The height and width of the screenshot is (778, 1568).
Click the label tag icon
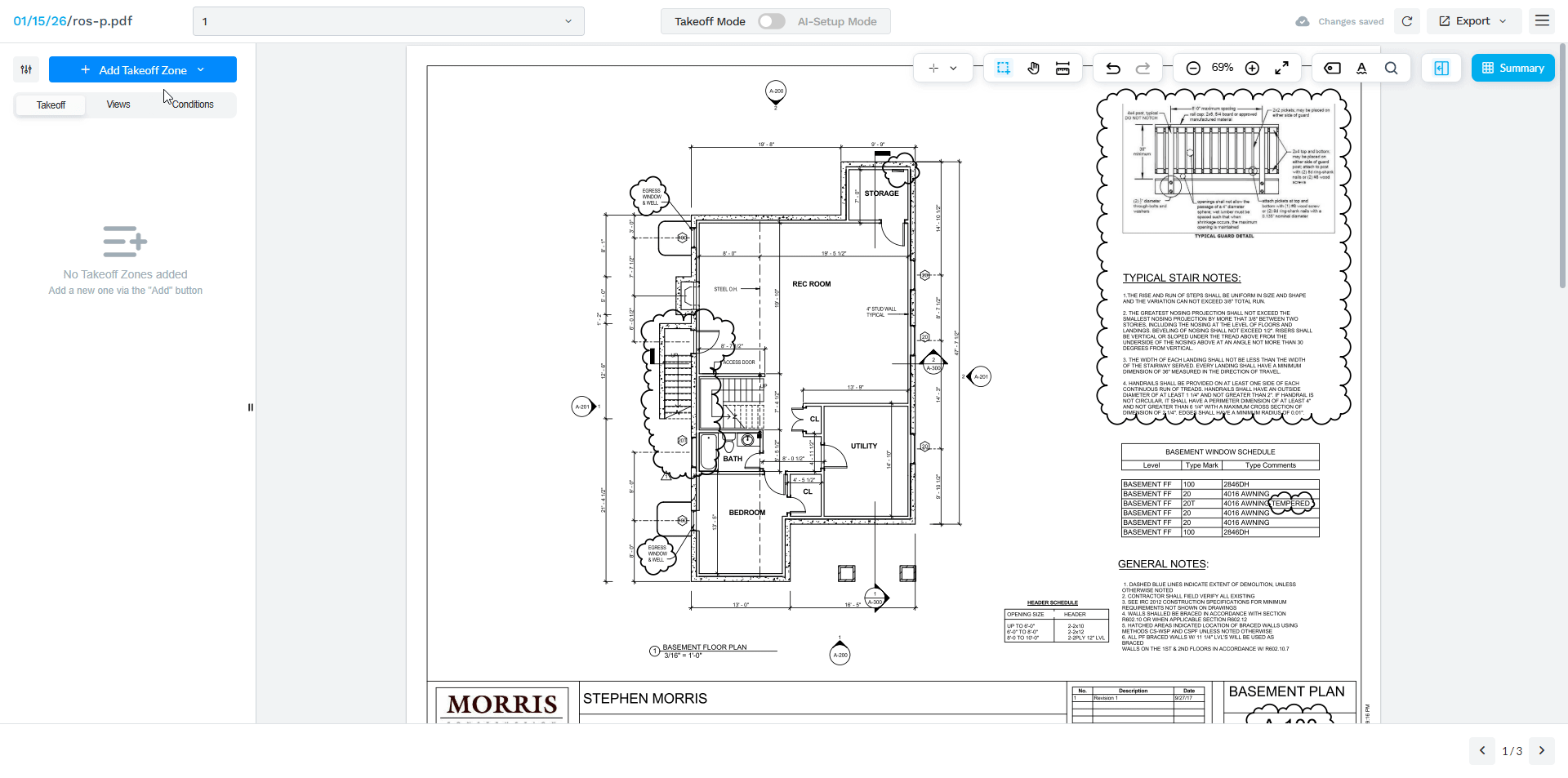(1332, 69)
